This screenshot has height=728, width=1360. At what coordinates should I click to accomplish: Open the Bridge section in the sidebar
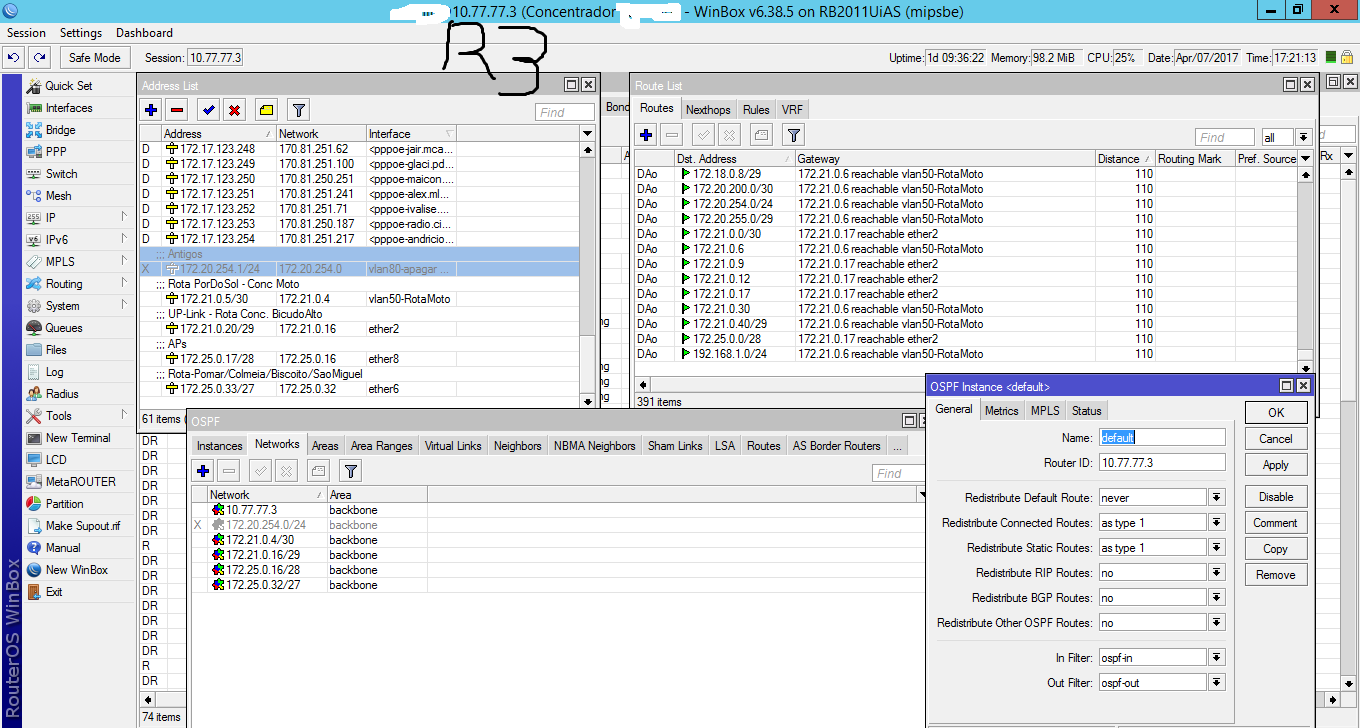(60, 130)
